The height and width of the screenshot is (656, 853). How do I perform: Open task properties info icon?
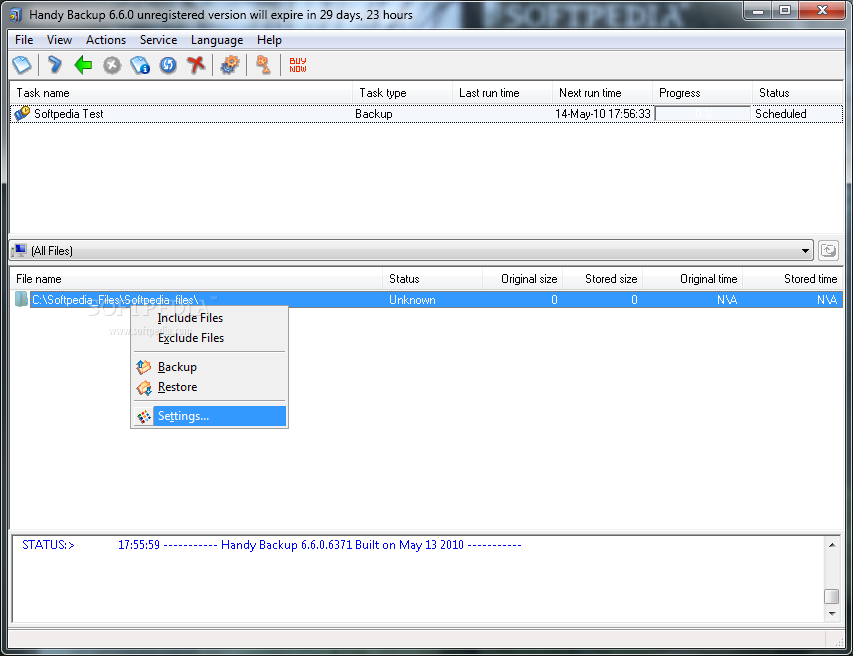click(x=140, y=65)
